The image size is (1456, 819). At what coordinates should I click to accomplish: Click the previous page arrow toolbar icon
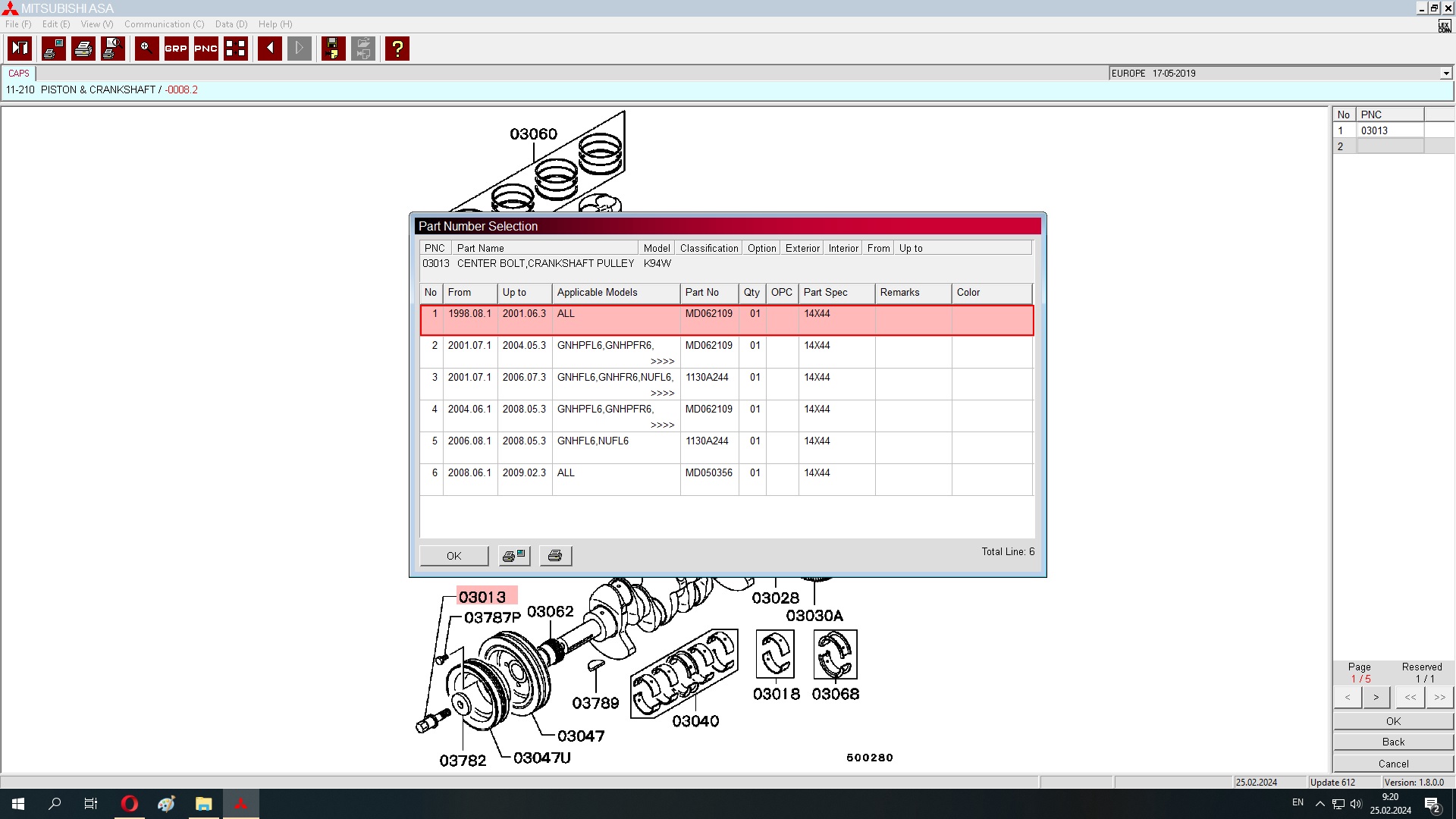tap(269, 49)
